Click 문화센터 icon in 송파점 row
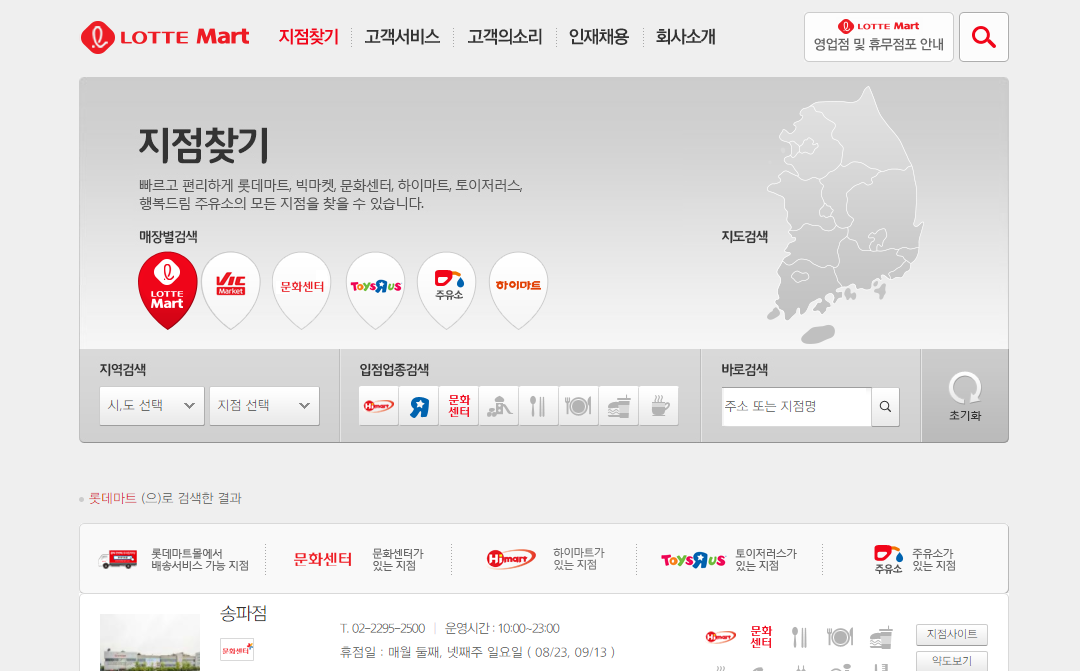Image resolution: width=1080 pixels, height=671 pixels. 761,637
